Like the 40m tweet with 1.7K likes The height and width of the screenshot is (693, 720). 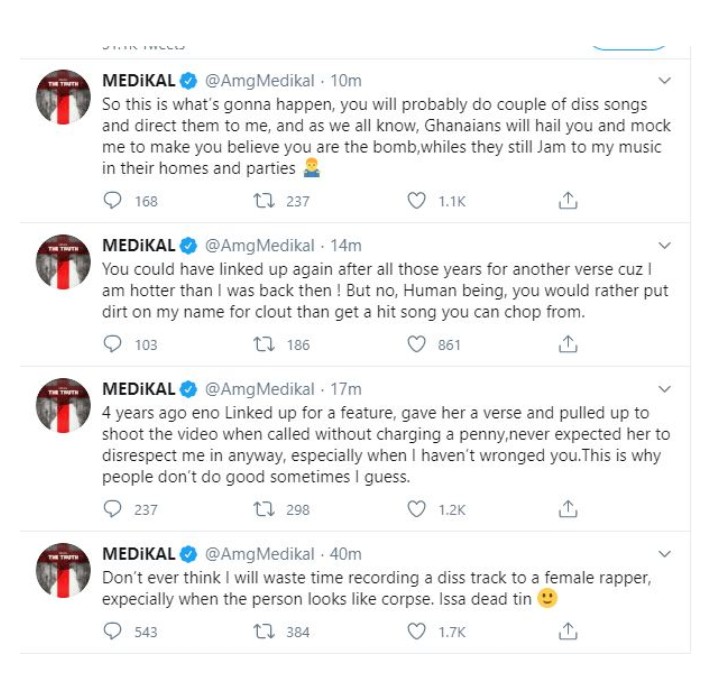pos(417,631)
